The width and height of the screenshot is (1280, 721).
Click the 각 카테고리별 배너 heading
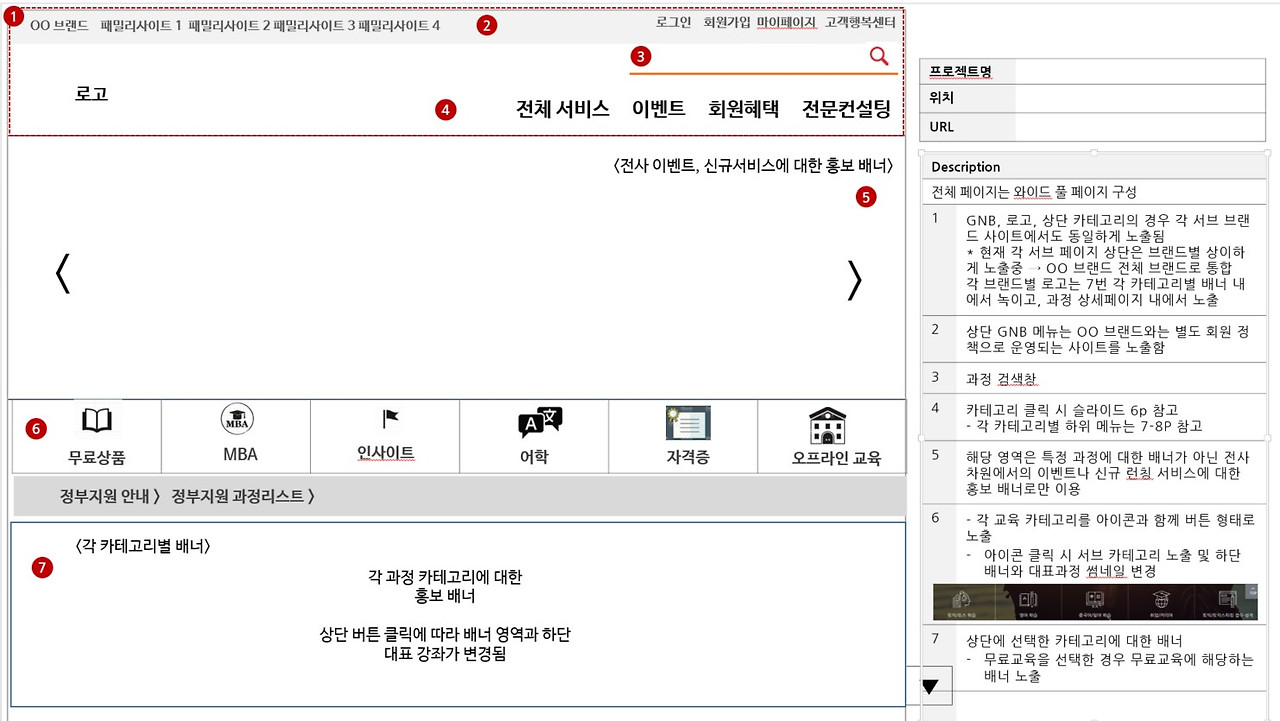click(142, 546)
